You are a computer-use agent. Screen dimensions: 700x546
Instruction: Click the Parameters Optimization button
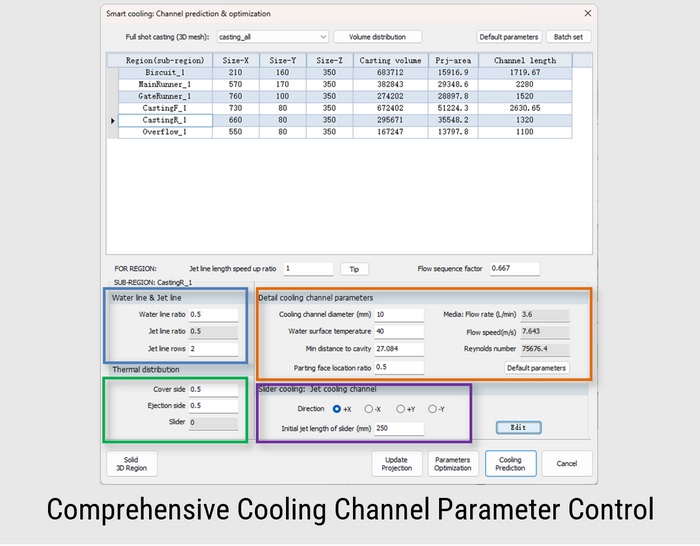tap(453, 464)
